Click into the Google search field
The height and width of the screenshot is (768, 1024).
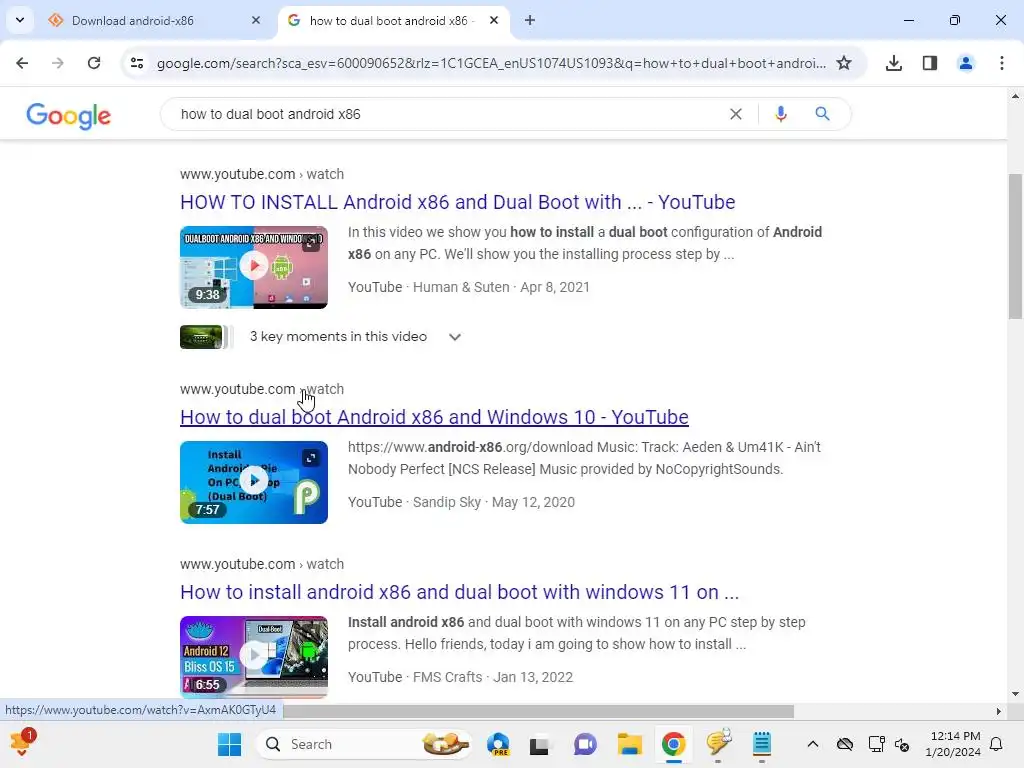click(451, 114)
